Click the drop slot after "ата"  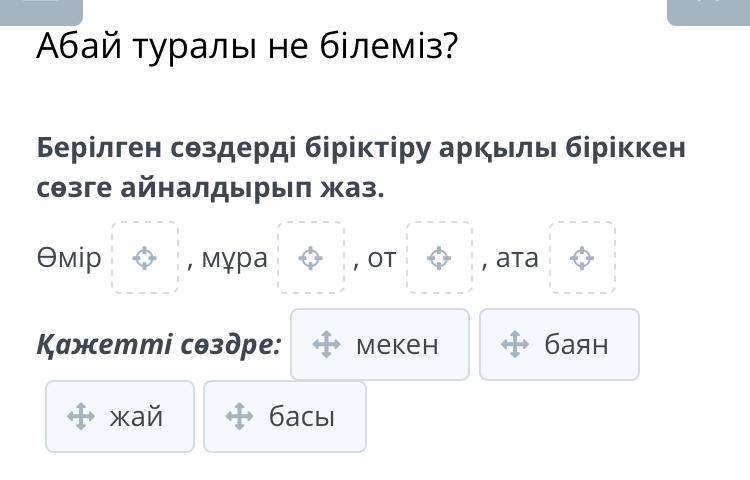(x=582, y=258)
